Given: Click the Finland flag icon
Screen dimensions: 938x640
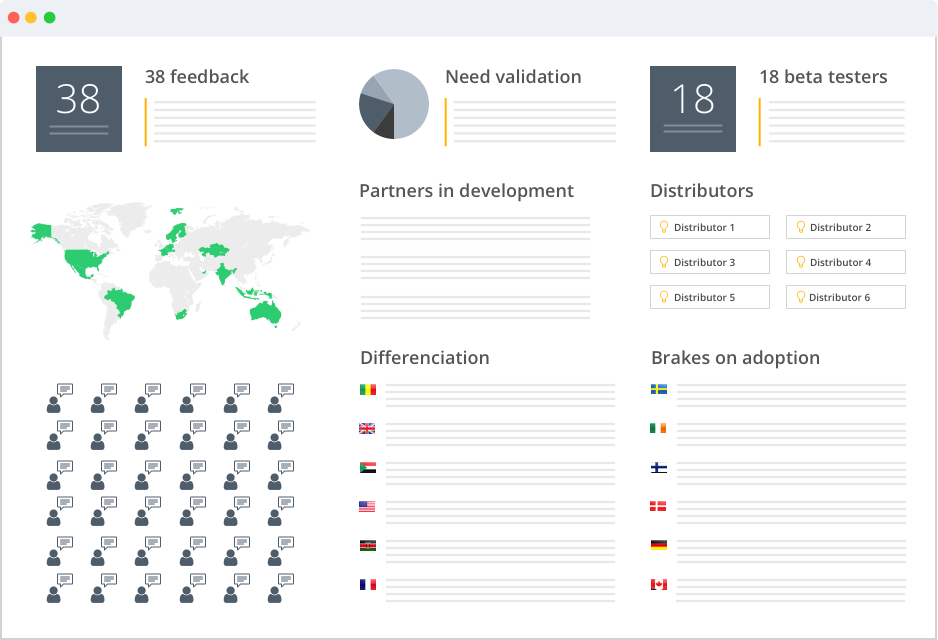Looking at the screenshot, I should tap(659, 467).
